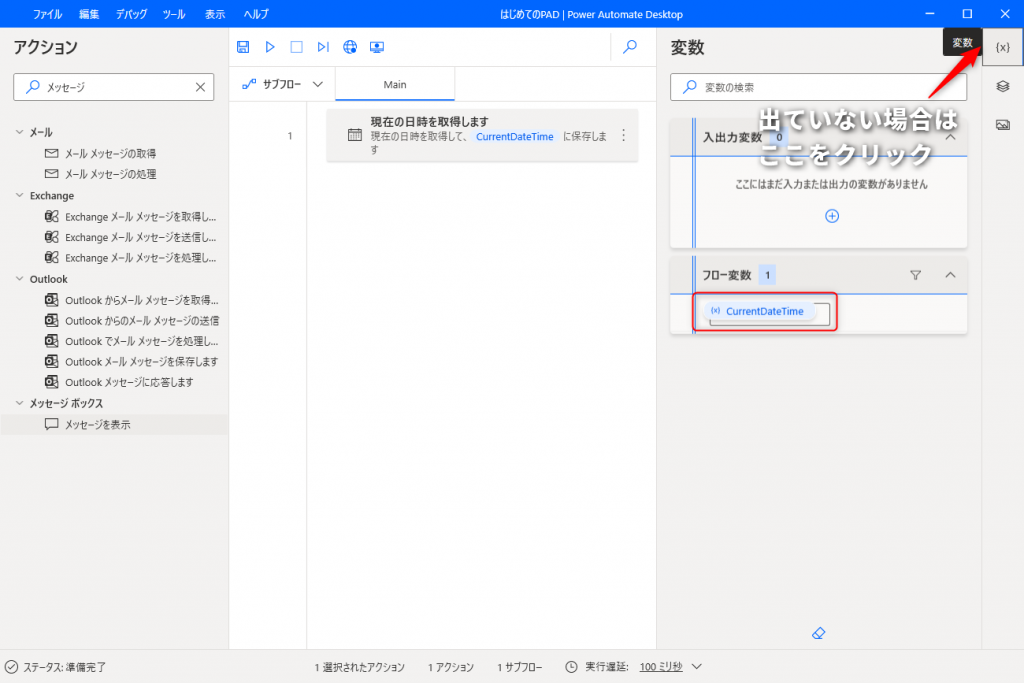Collapse the メッセージ ボックス action group
Viewport: 1024px width, 683px height.
coord(19,403)
